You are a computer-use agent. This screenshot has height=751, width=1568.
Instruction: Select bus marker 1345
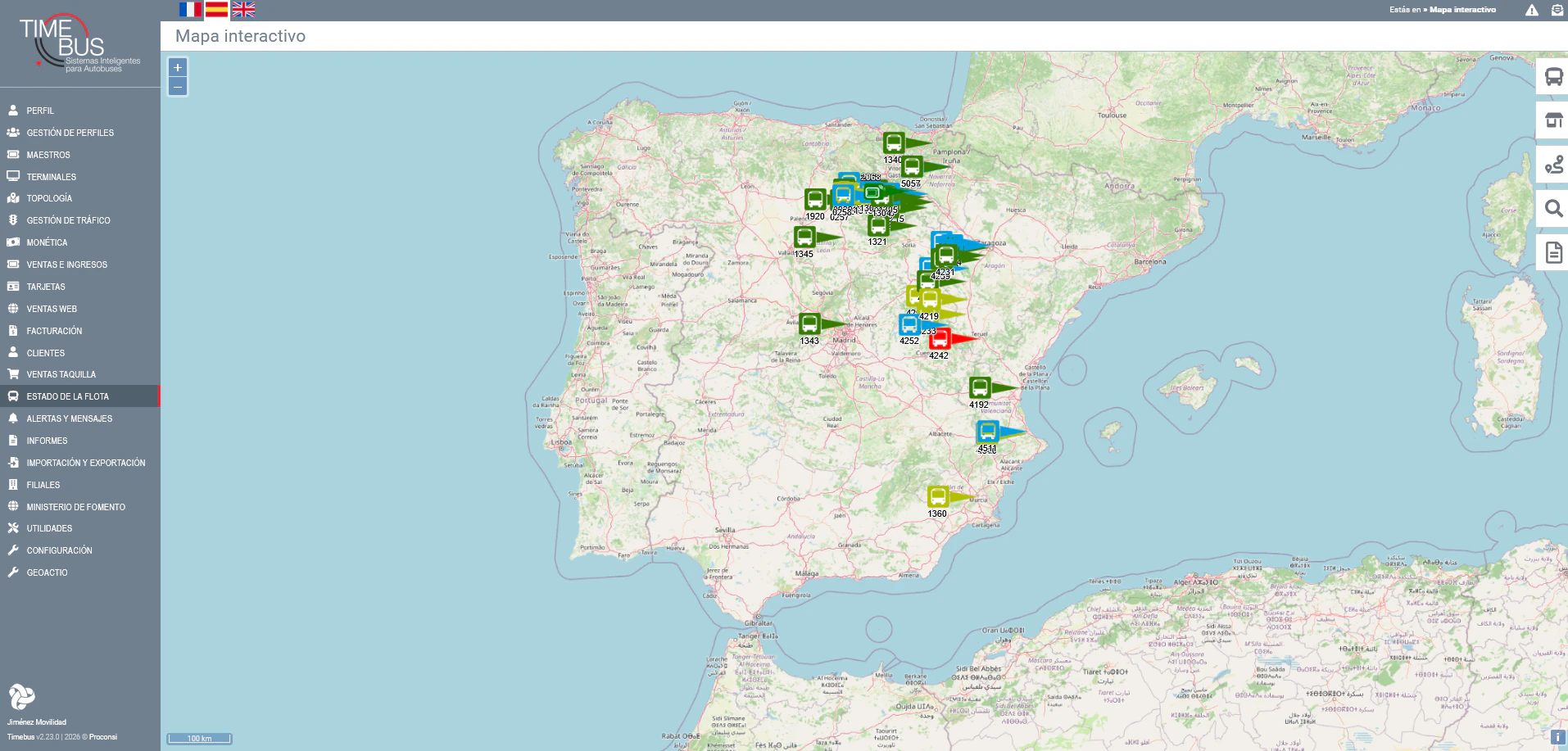(804, 237)
